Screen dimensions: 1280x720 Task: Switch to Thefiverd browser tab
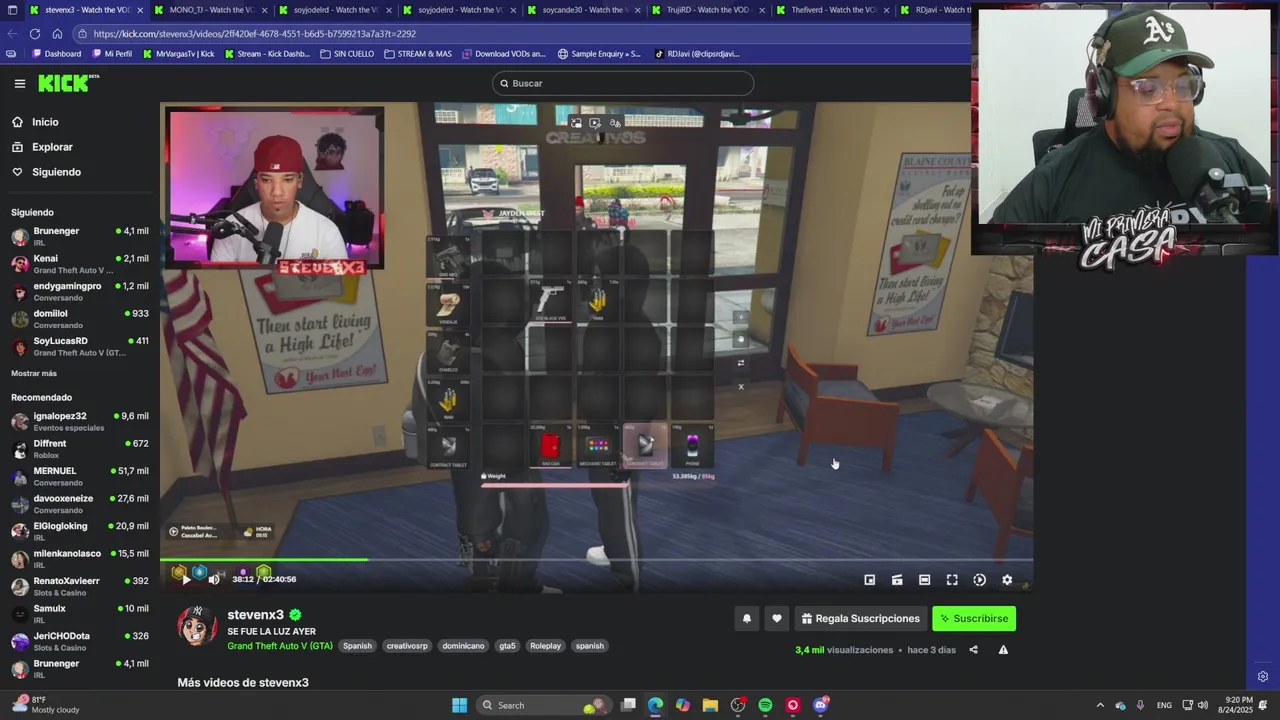tap(831, 10)
